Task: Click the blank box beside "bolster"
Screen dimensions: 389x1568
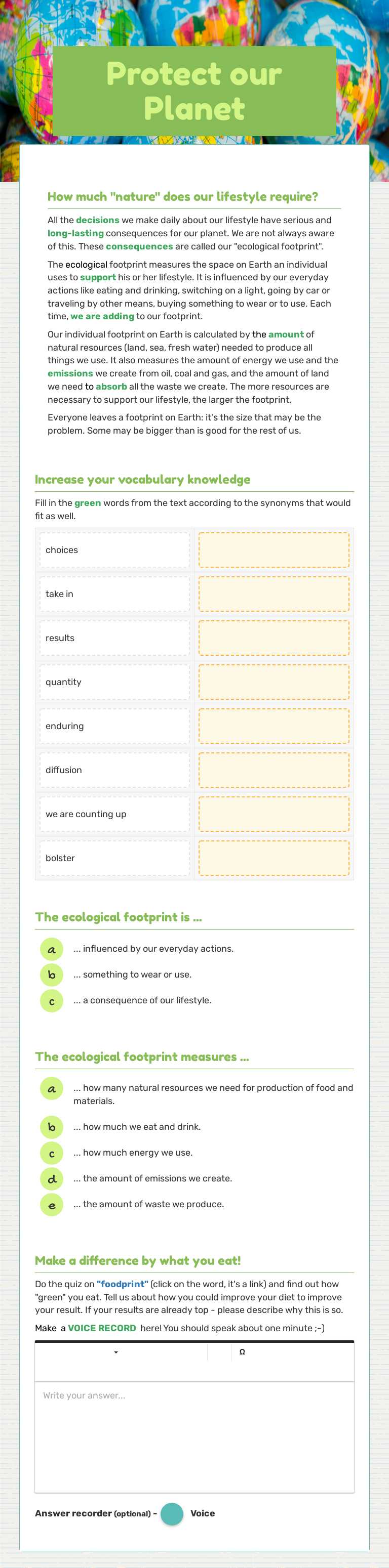Action: (273, 858)
